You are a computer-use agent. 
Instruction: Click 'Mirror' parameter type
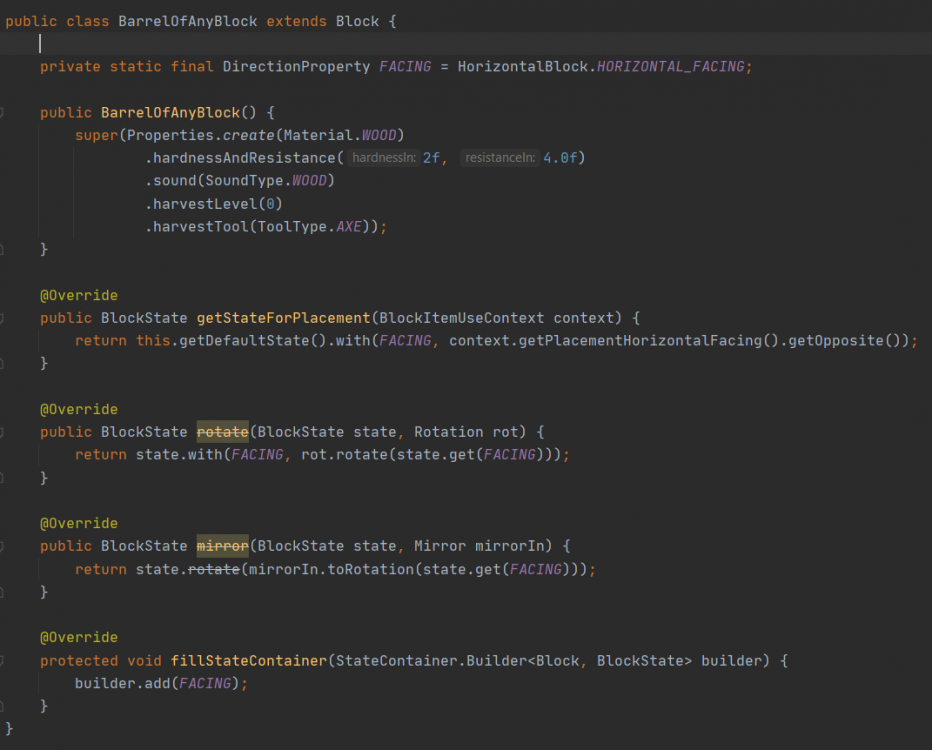tap(440, 546)
